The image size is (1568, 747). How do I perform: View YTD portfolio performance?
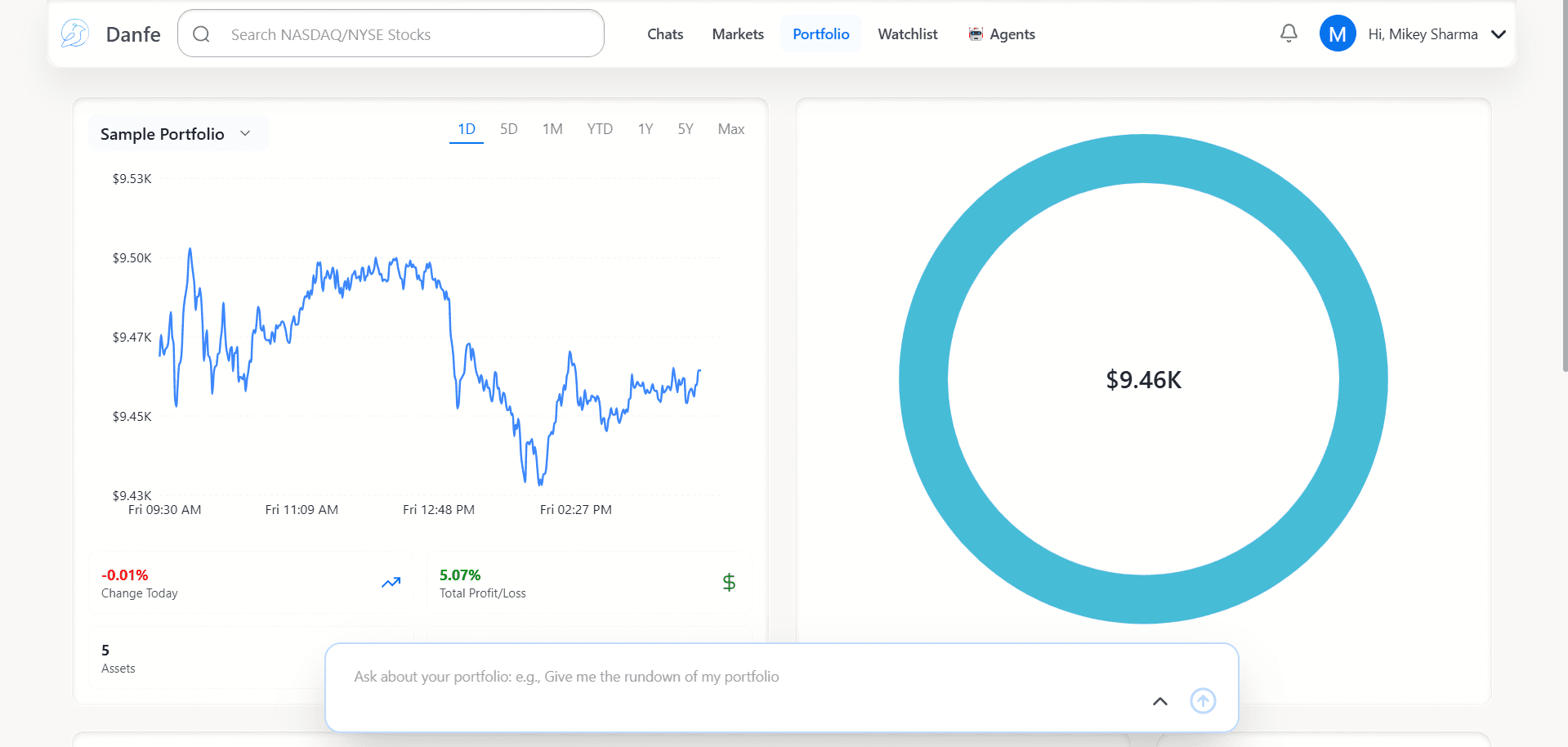pyautogui.click(x=599, y=128)
